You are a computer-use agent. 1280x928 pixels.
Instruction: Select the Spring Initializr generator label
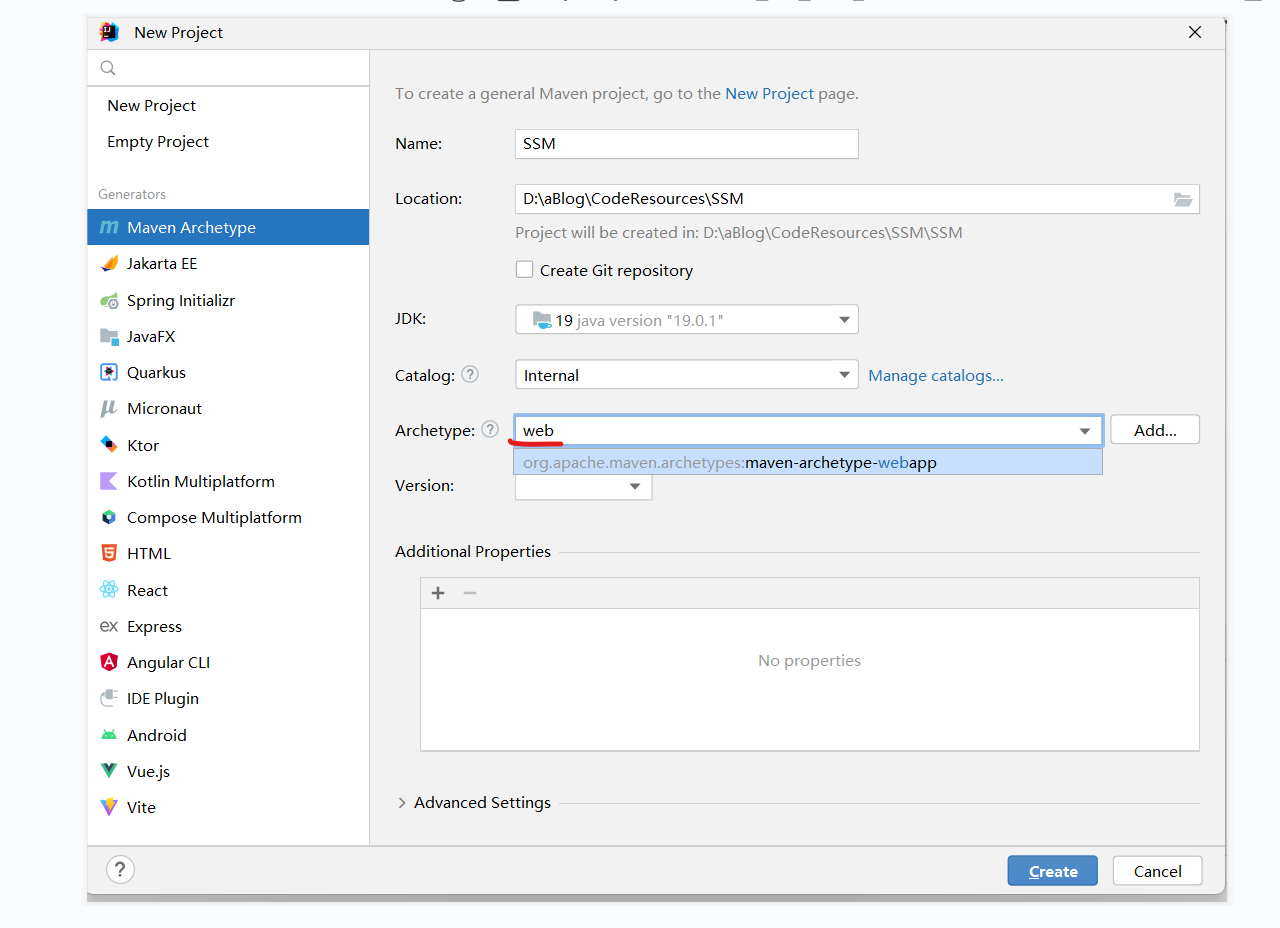point(181,300)
